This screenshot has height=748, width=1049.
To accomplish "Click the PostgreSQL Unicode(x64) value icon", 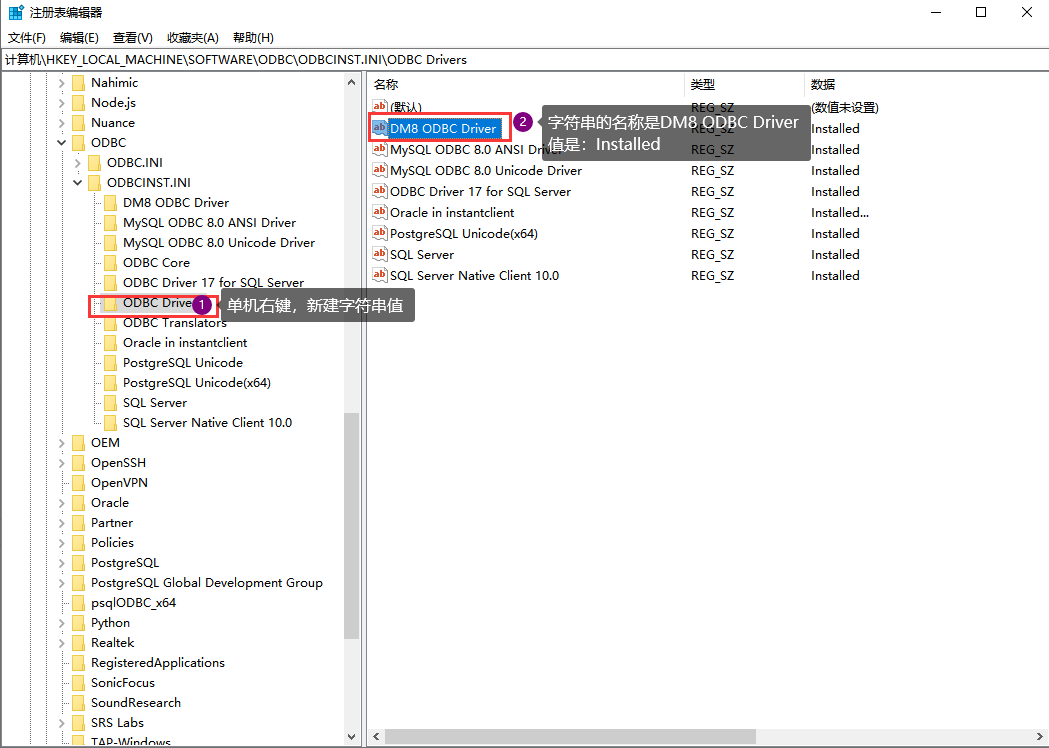I will click(x=379, y=233).
